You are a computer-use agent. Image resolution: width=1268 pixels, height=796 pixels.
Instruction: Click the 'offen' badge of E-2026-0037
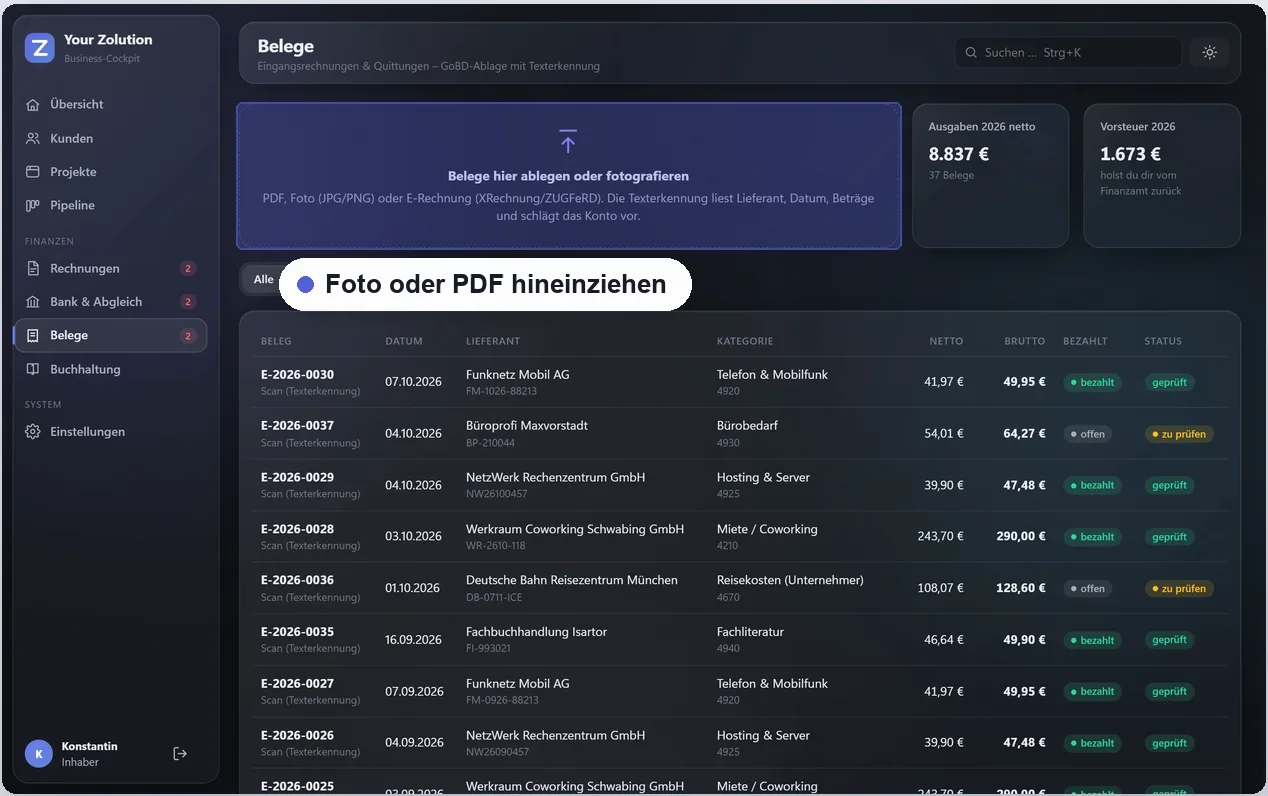tap(1087, 435)
